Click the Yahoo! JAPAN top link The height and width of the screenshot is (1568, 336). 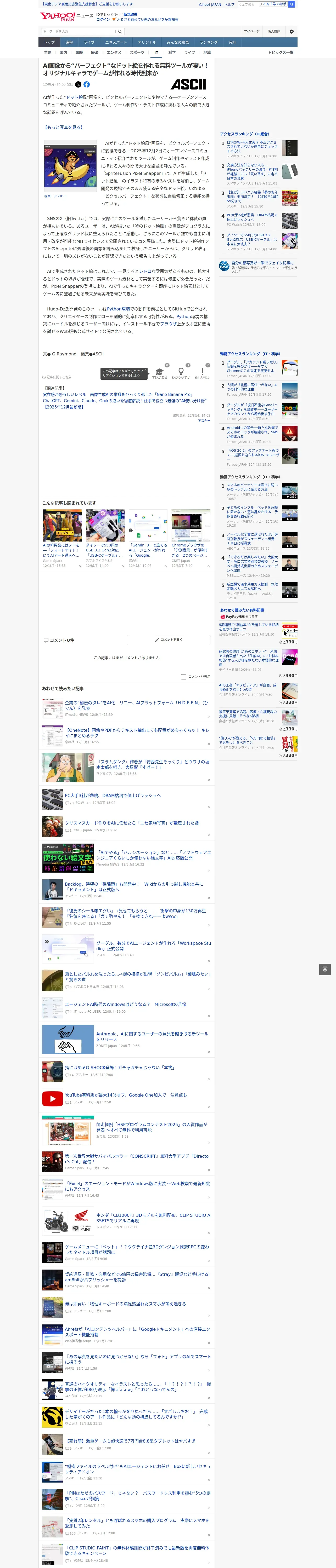210,4
